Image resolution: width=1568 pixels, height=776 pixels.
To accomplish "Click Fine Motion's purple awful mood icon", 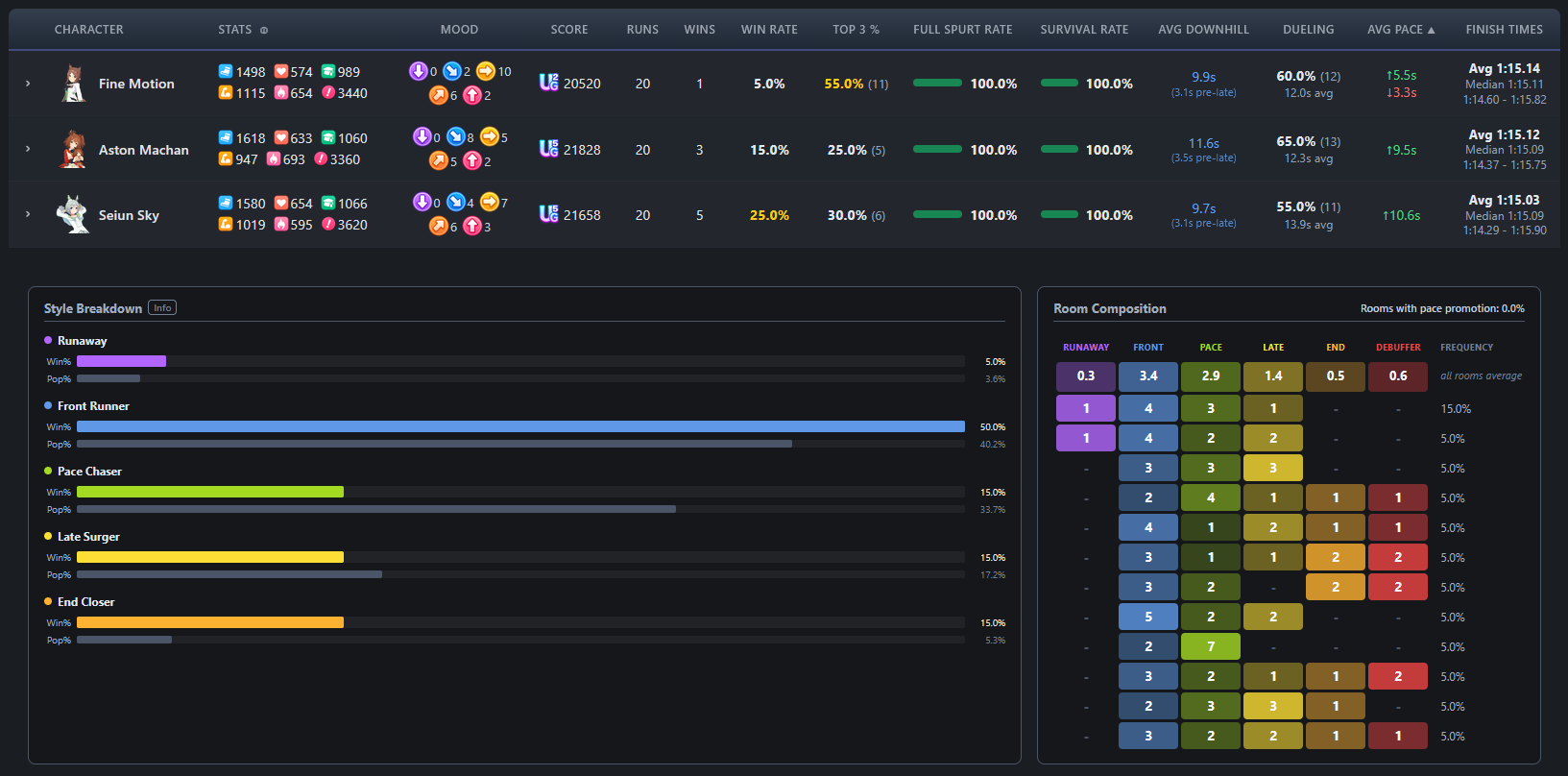I will point(419,70).
